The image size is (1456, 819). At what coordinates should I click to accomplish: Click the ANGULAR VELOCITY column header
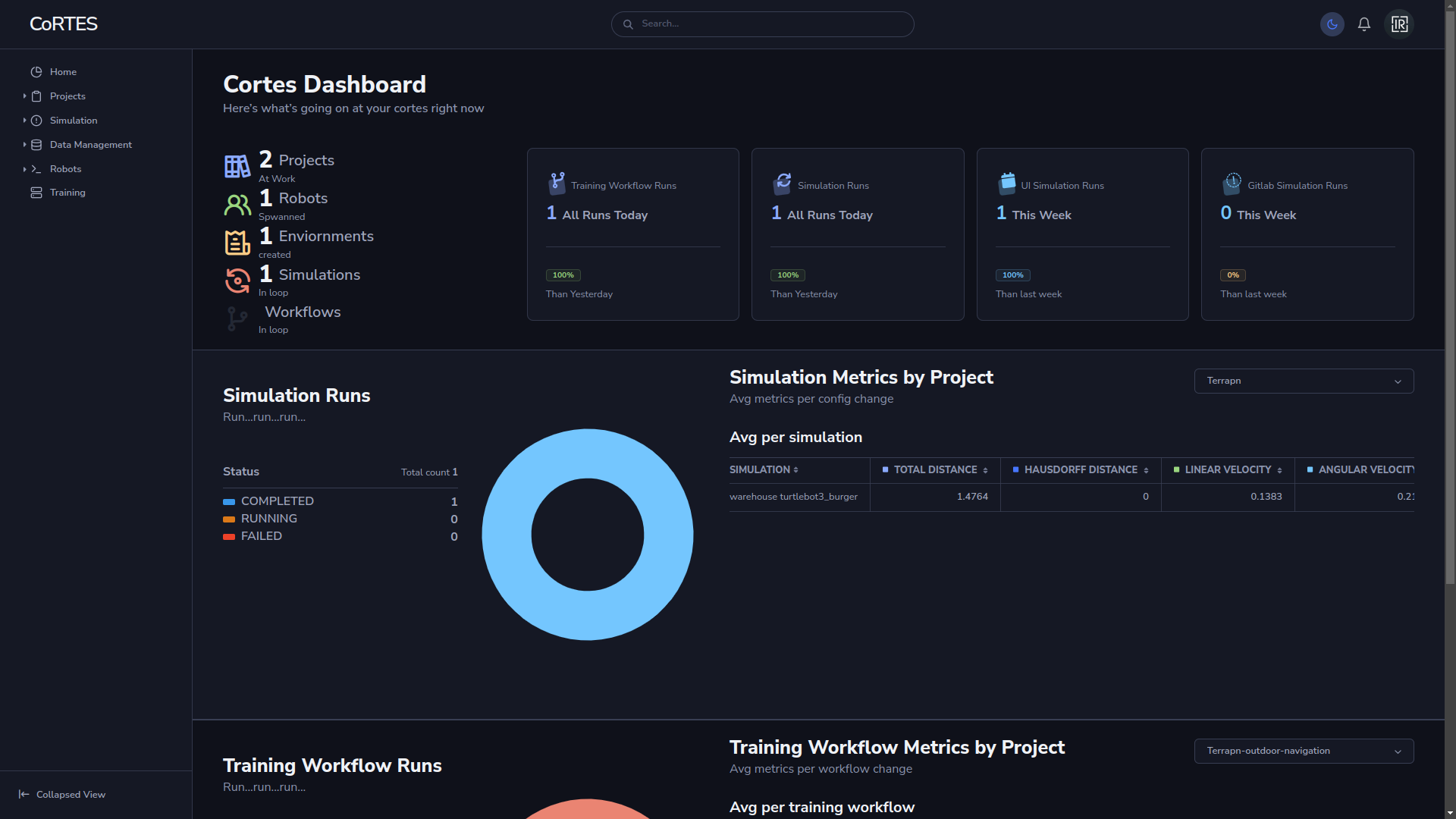tap(1360, 470)
